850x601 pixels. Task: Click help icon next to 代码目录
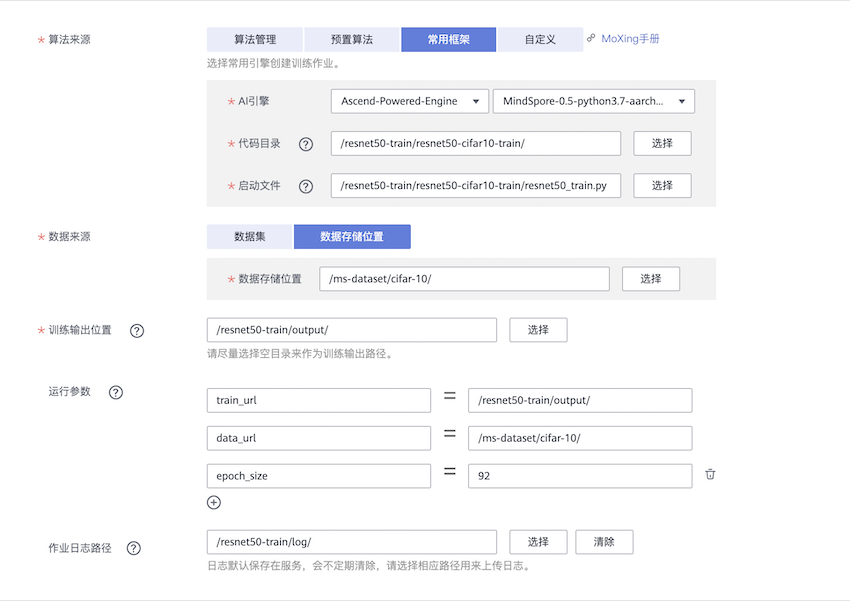(306, 144)
